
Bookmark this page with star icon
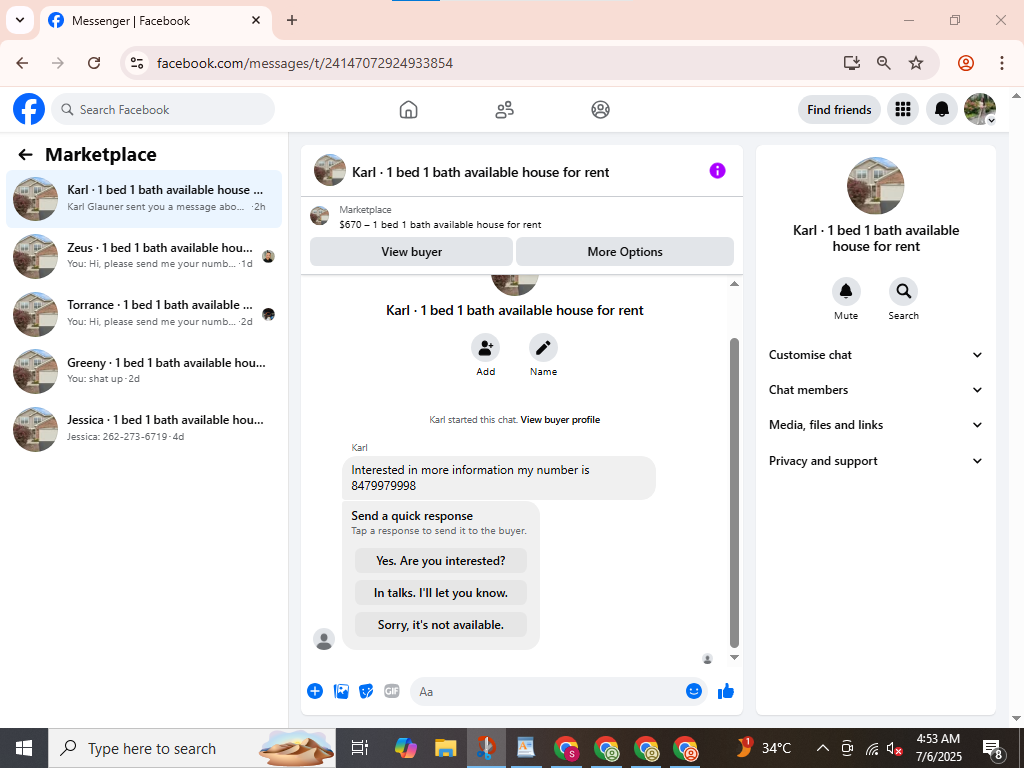point(916,63)
